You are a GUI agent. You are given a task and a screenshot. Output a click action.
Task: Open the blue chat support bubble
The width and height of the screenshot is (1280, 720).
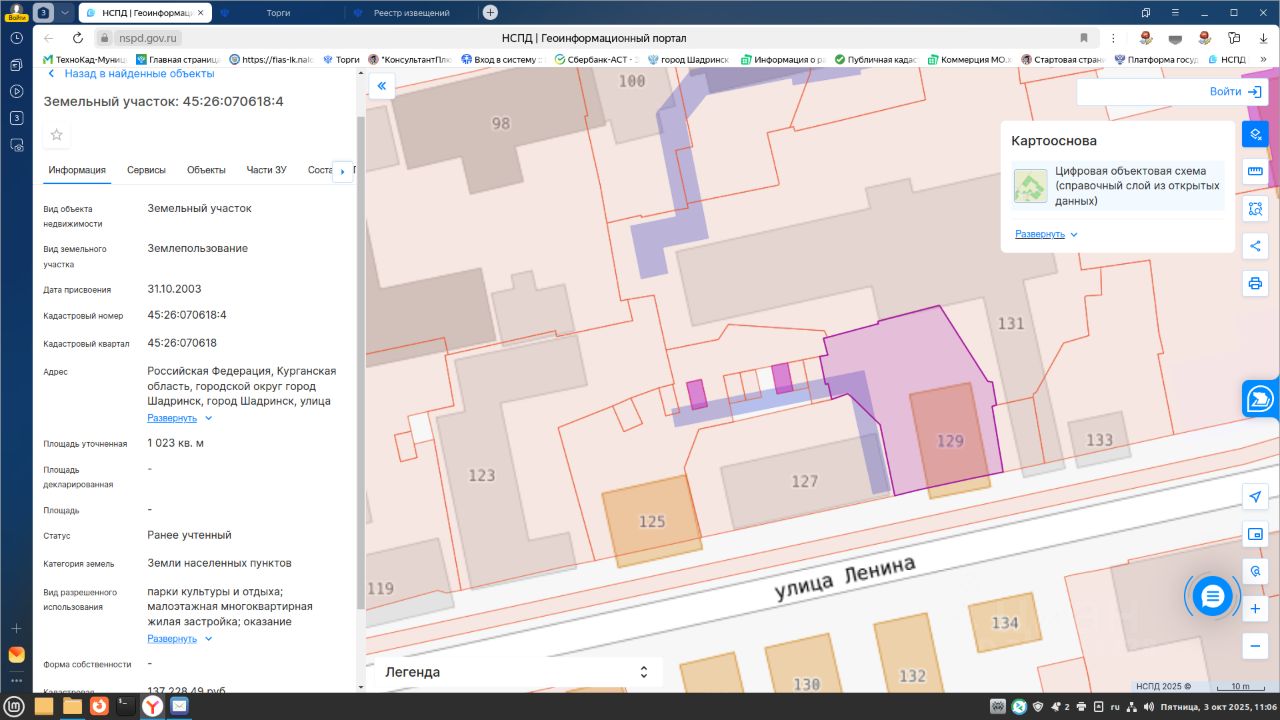pyautogui.click(x=1212, y=597)
